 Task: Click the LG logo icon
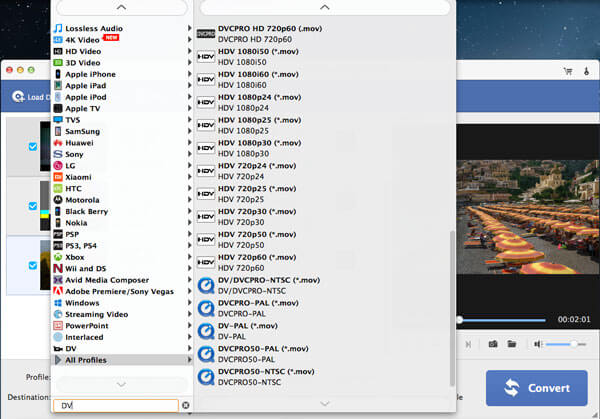click(x=58, y=166)
